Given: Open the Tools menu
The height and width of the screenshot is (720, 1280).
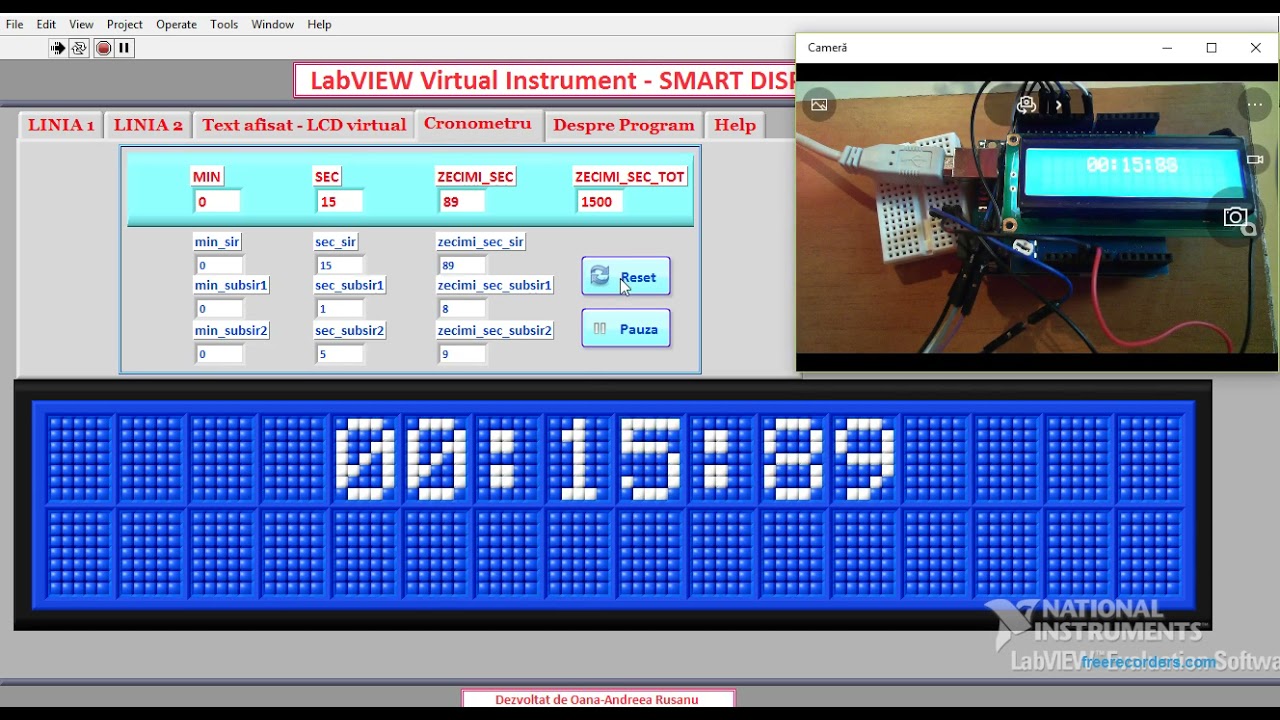Looking at the screenshot, I should (x=224, y=24).
